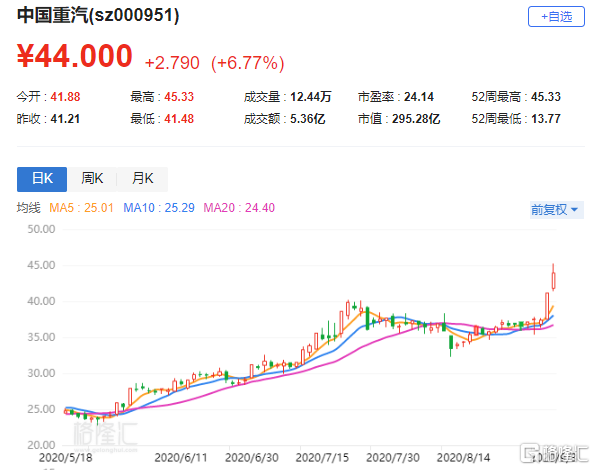Click the 45.00 y-axis label
Screen dimensions: 595x470
(41, 265)
